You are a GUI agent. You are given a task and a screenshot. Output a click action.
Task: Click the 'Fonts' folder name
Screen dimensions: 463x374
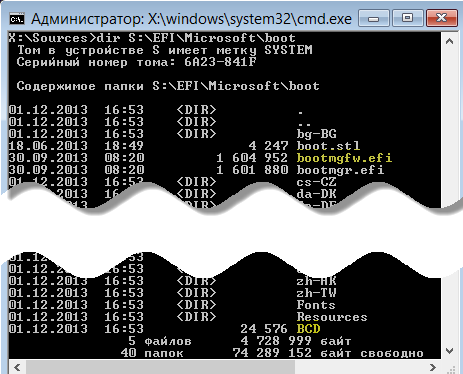click(x=316, y=305)
